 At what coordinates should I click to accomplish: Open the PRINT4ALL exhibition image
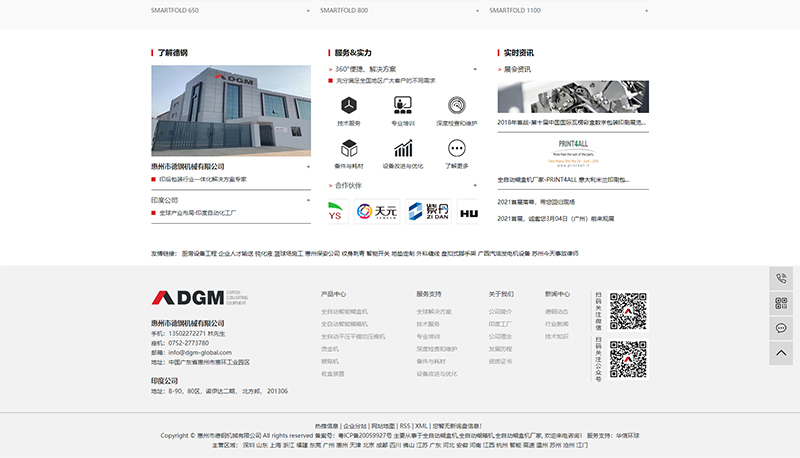click(573, 153)
